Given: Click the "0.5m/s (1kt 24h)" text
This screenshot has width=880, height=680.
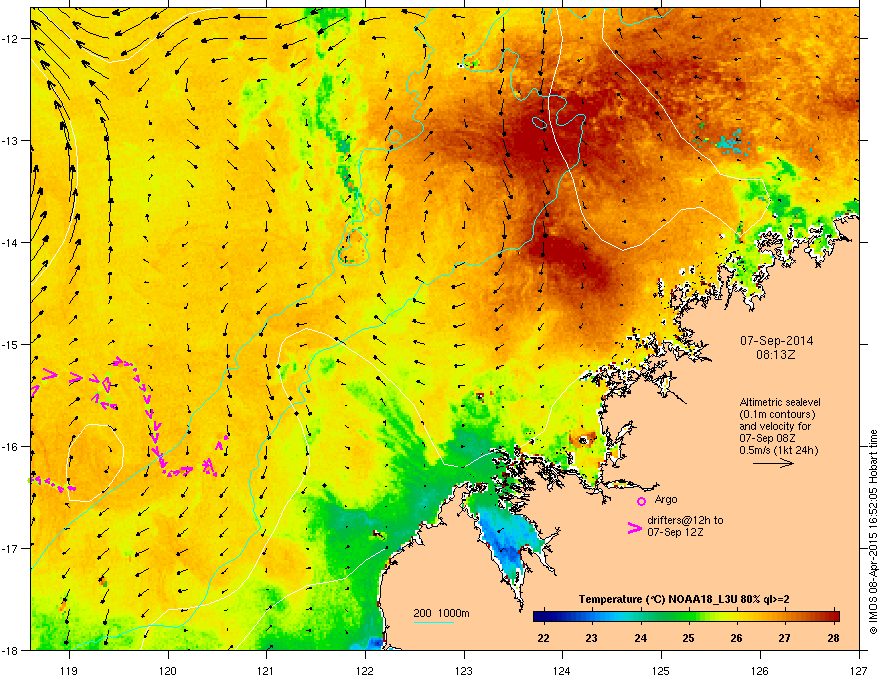Looking at the screenshot, I should tap(778, 451).
